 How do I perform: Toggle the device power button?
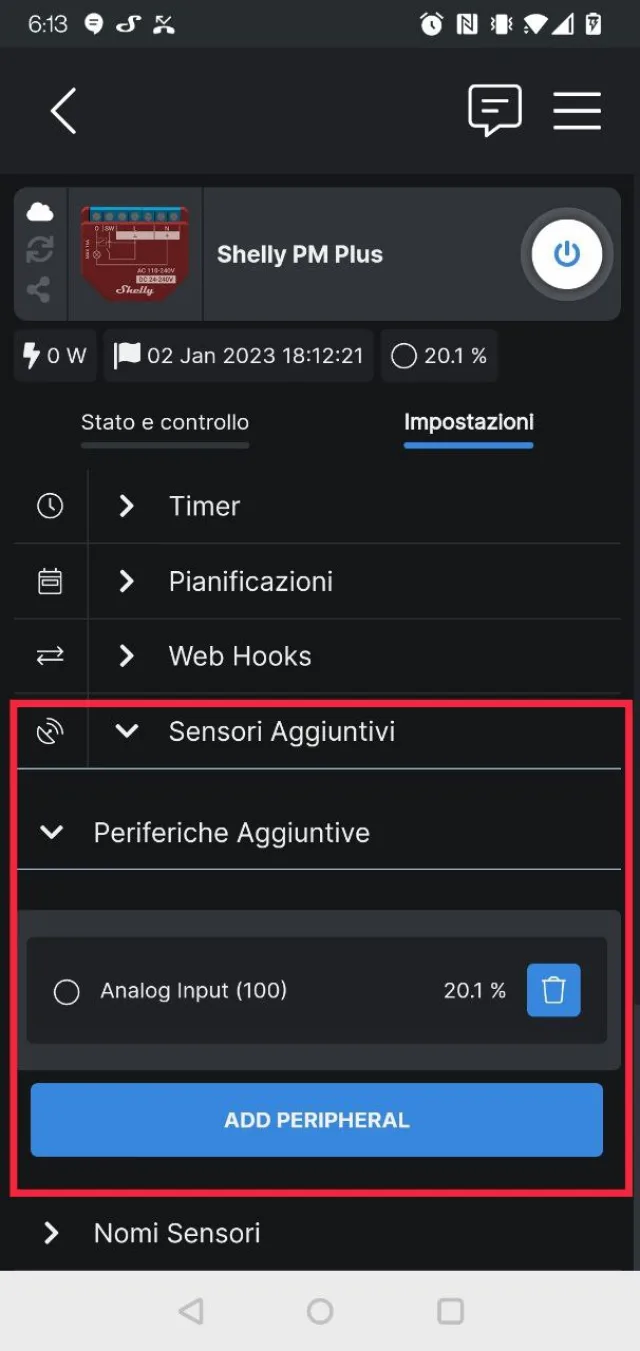566,254
